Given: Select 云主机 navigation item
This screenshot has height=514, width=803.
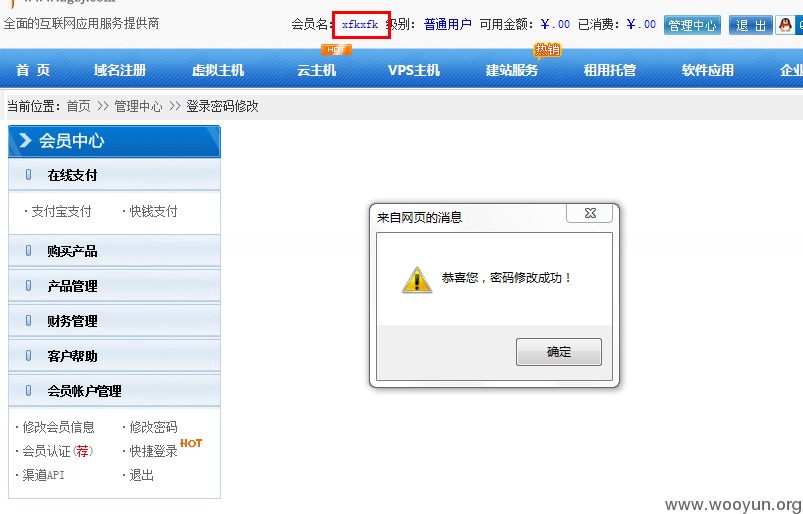Looking at the screenshot, I should pyautogui.click(x=316, y=70).
